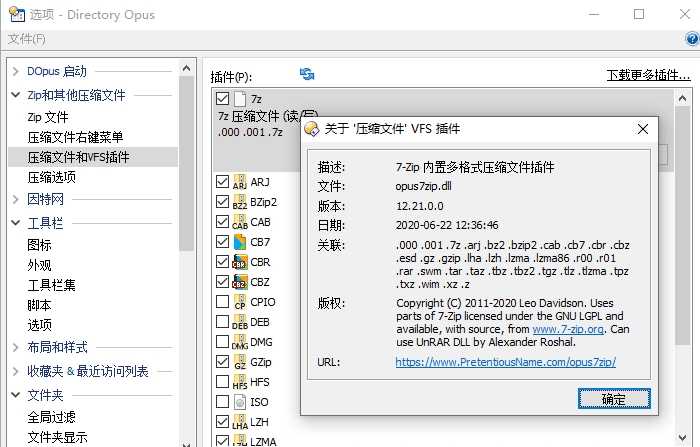Expand the 布局和样式 section
The image size is (700, 447).
[x=14, y=348]
